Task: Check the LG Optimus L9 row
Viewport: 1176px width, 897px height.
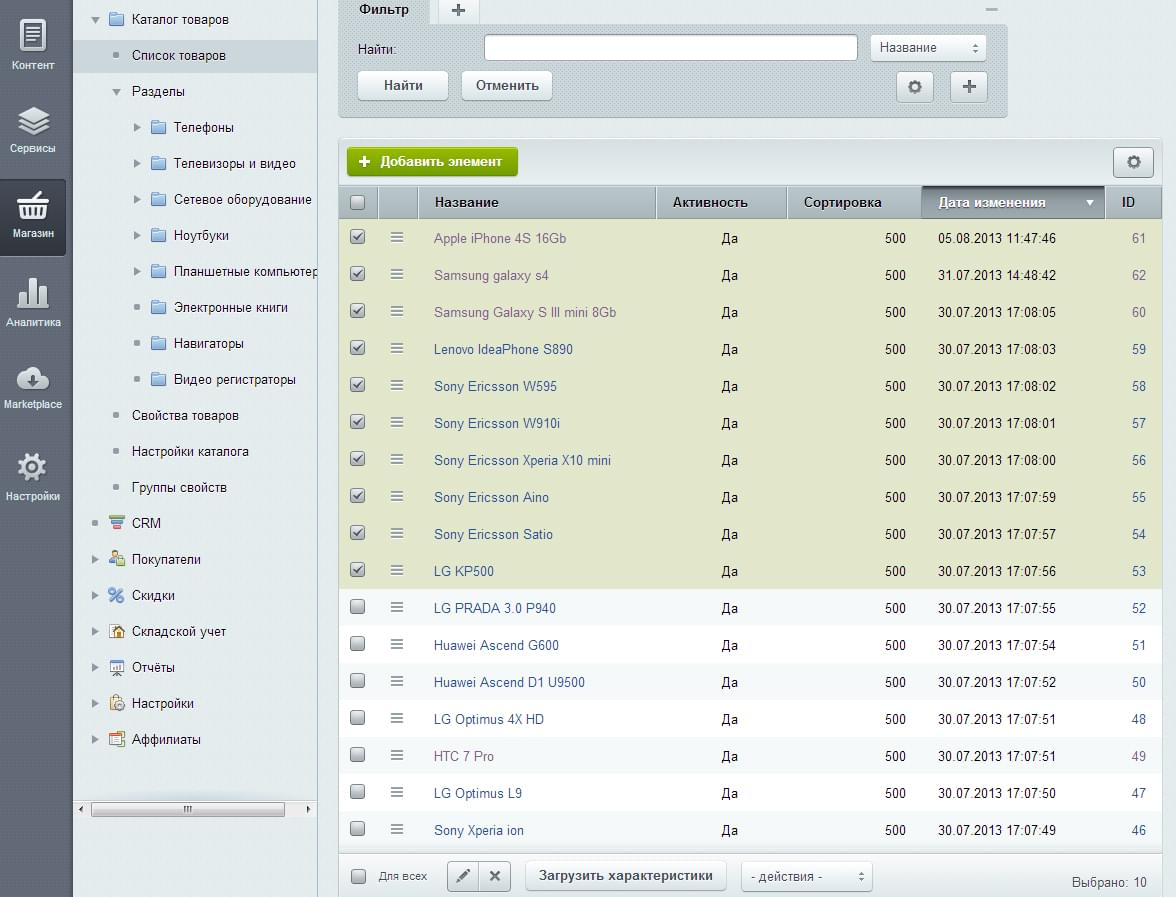Action: pos(358,791)
